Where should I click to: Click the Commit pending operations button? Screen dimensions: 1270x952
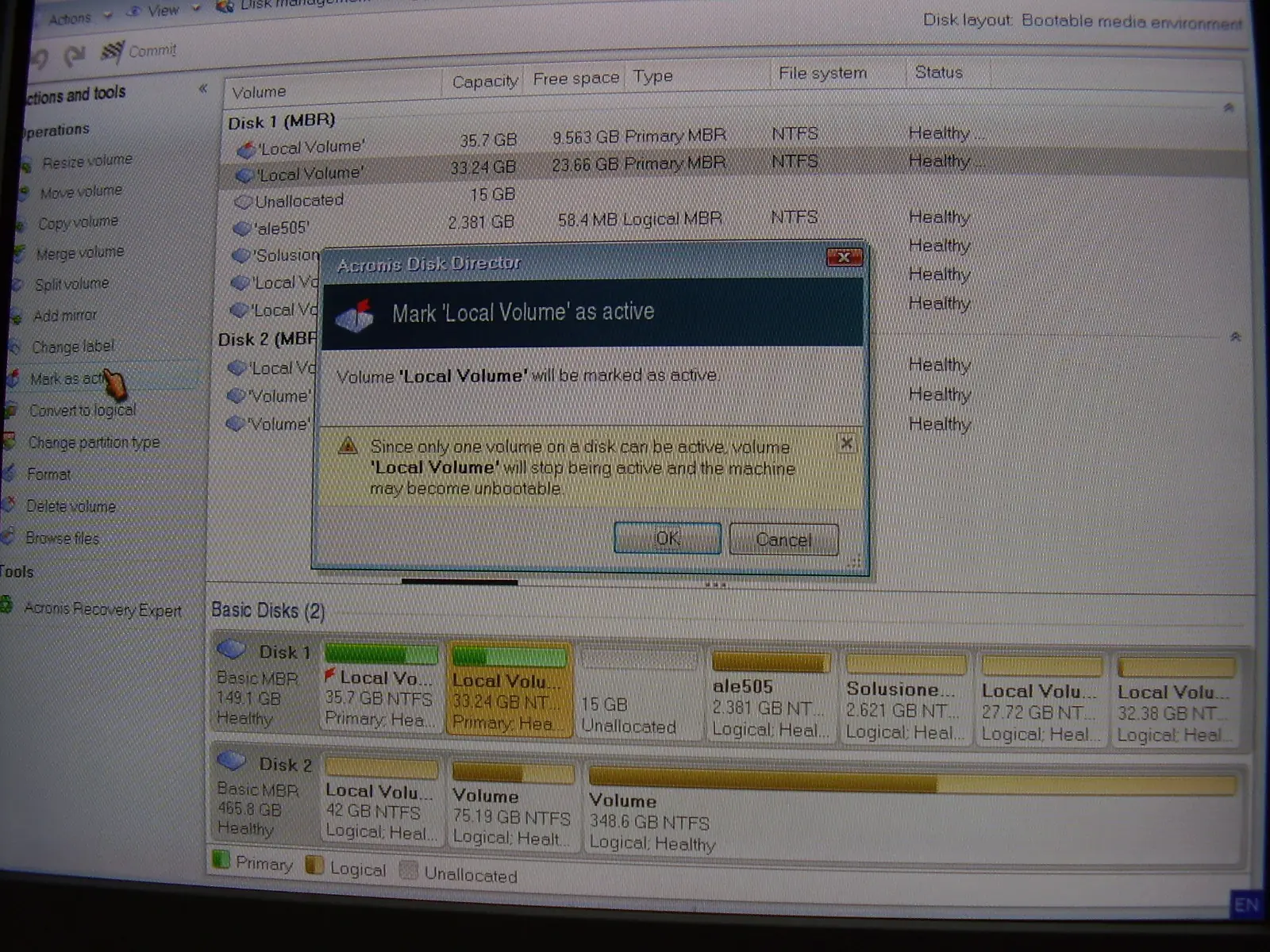point(138,52)
